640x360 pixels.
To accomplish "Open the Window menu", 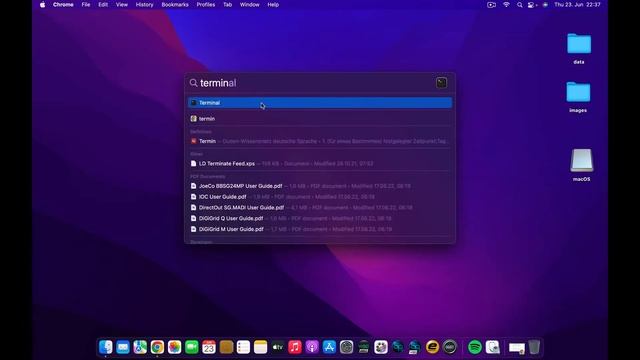I will pyautogui.click(x=249, y=5).
